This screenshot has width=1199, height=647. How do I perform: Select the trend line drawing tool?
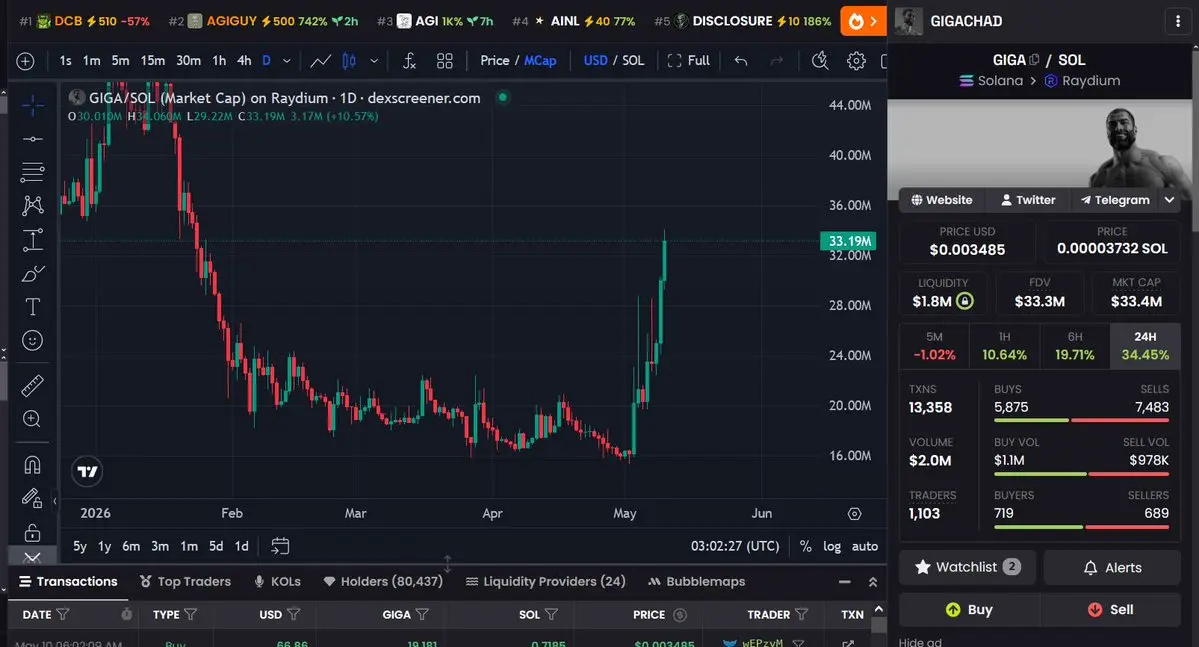(x=32, y=139)
